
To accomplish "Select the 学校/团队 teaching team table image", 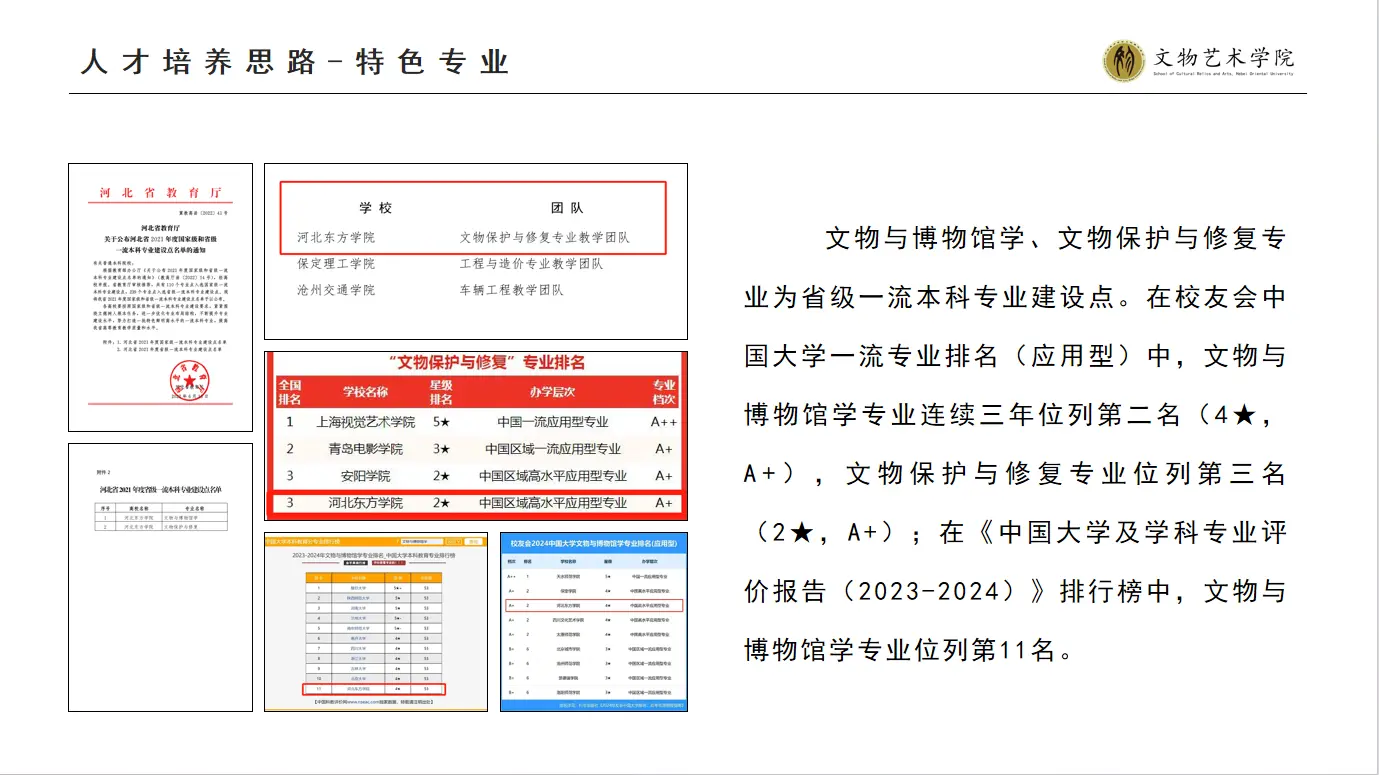I will pyautogui.click(x=476, y=251).
